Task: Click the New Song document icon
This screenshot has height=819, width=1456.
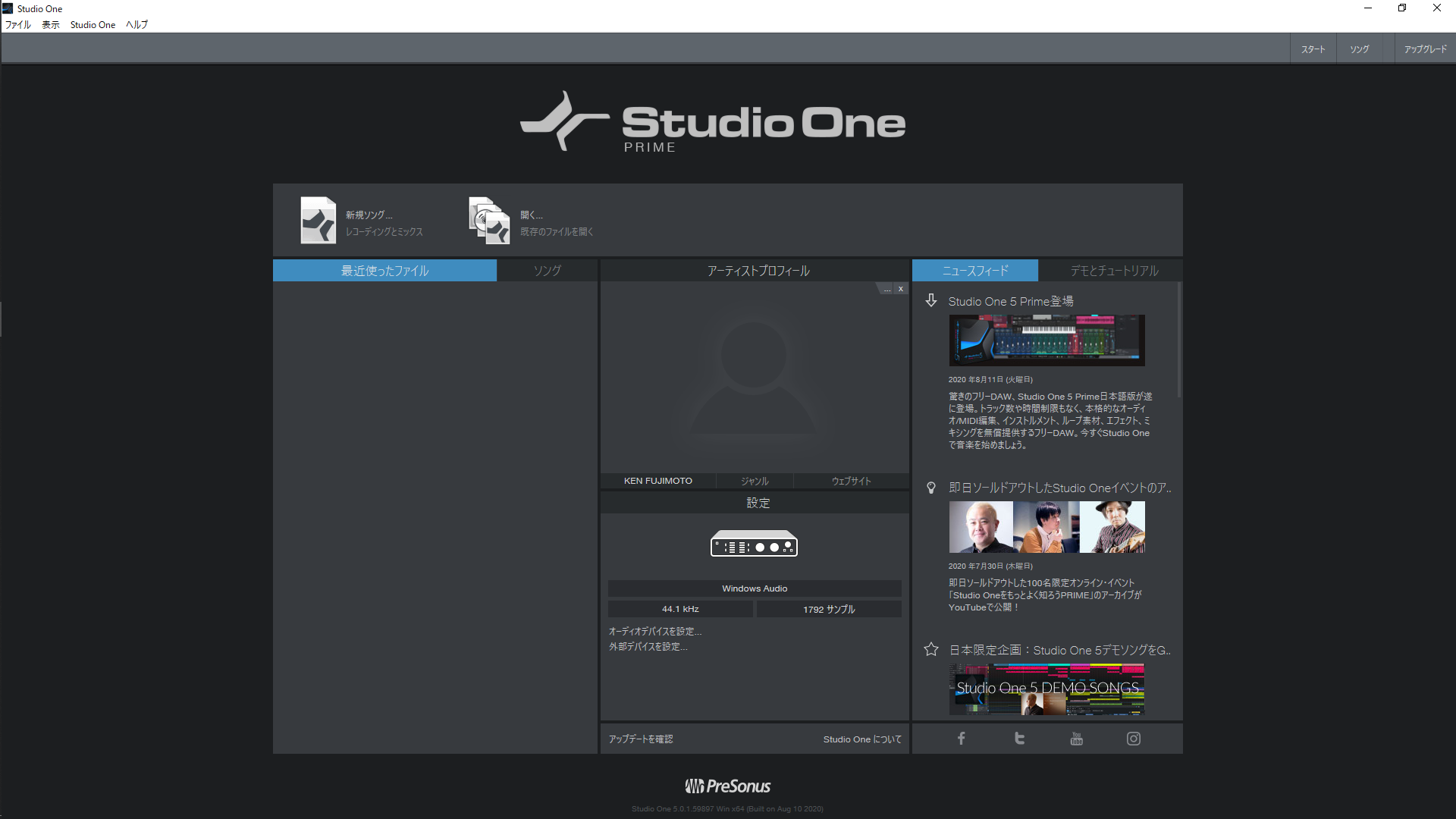Action: pyautogui.click(x=318, y=221)
